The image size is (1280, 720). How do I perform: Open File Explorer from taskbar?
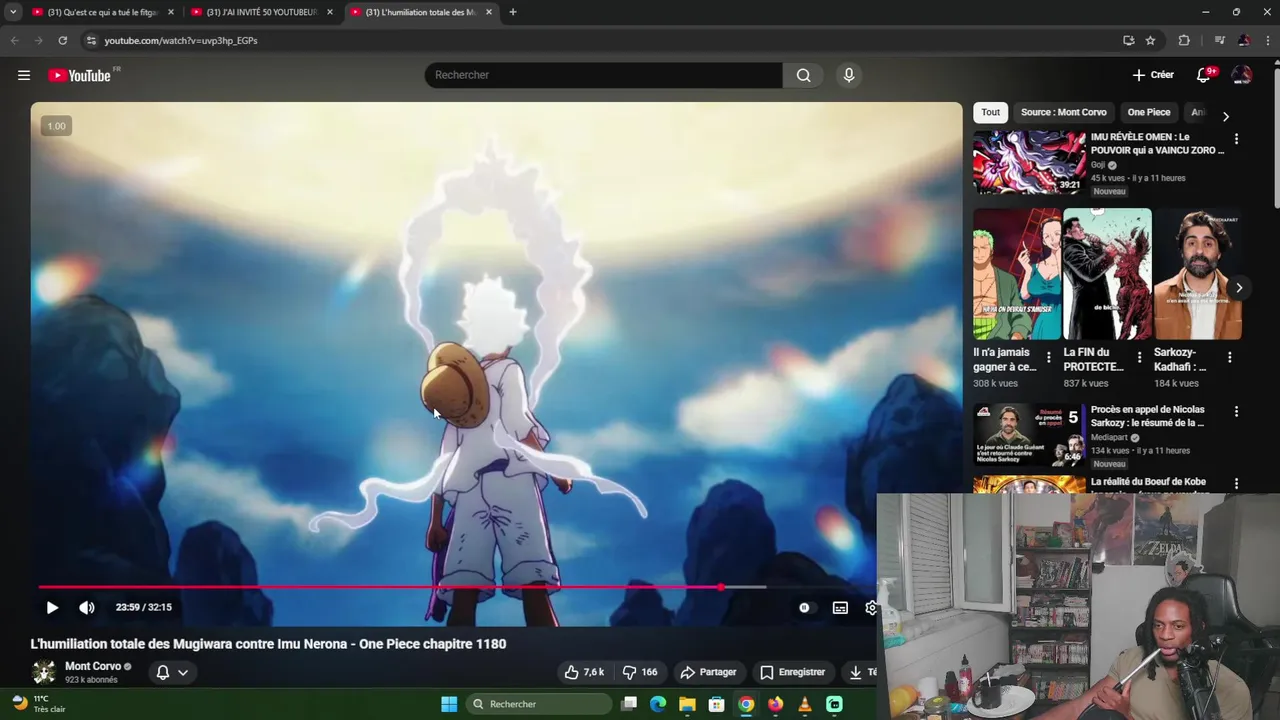click(x=687, y=704)
